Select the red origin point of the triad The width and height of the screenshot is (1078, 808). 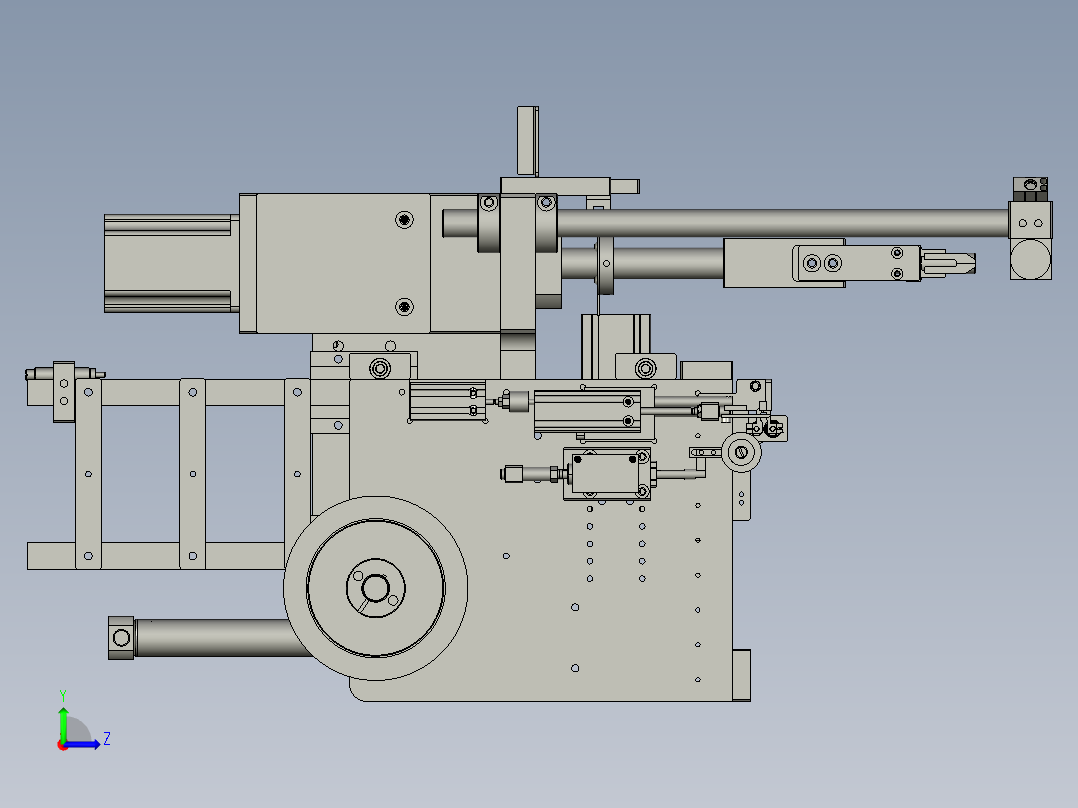coord(63,745)
